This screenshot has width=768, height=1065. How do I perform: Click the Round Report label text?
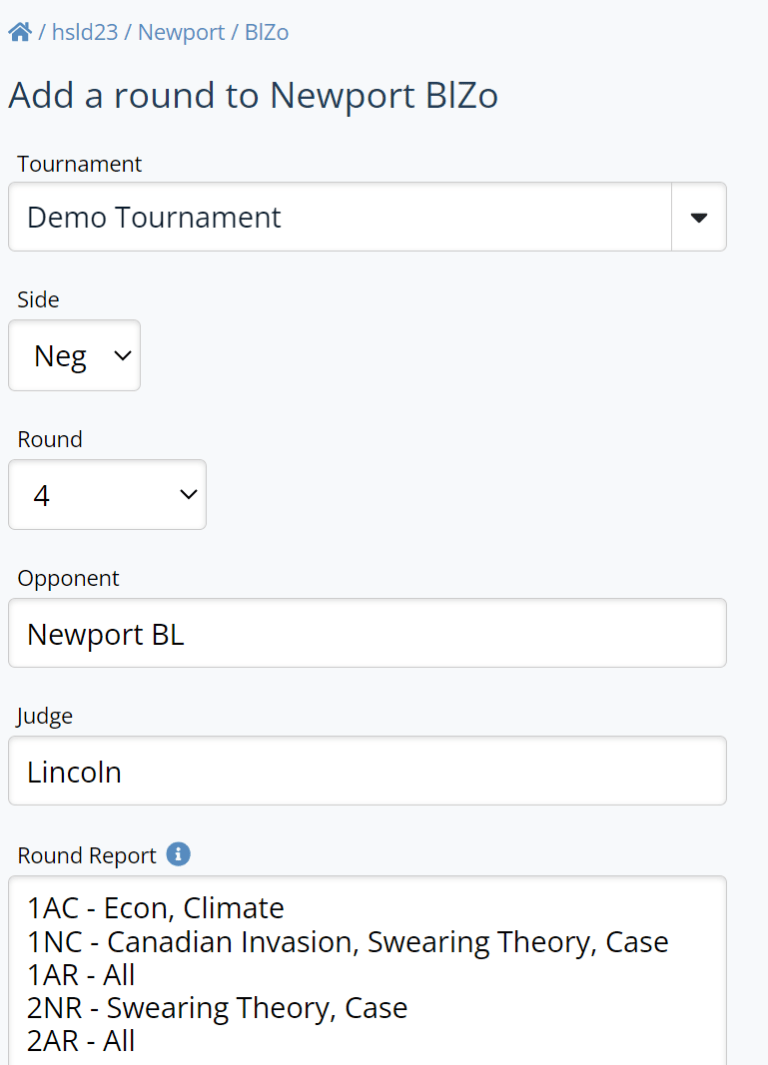pyautogui.click(x=87, y=856)
